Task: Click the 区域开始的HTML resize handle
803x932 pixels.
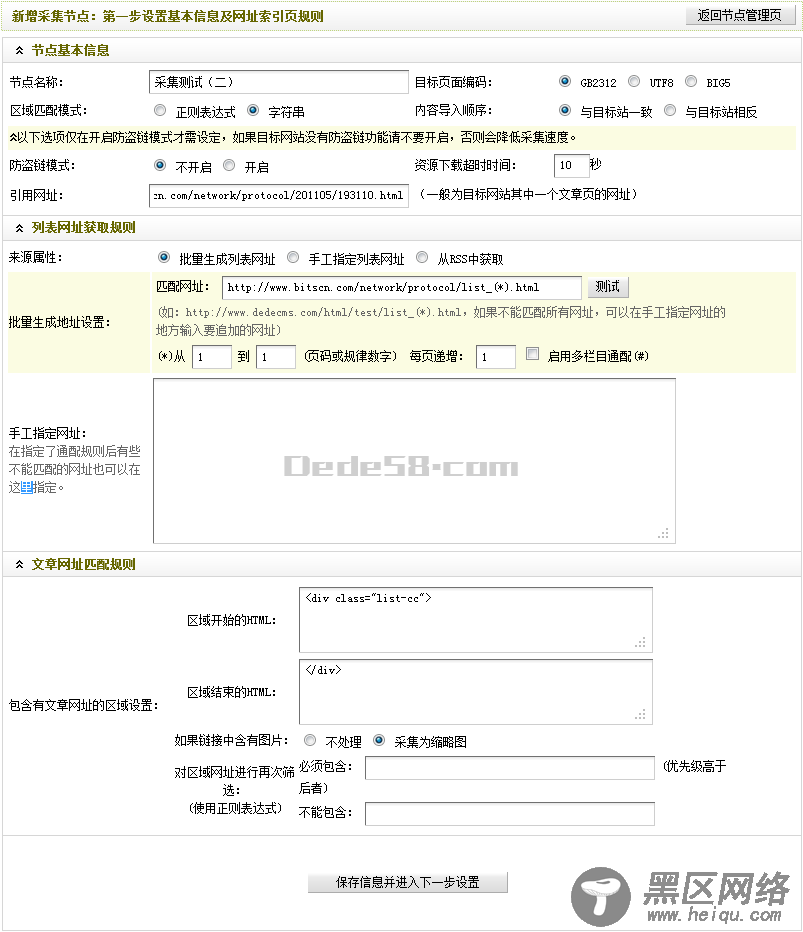Action: (x=640, y=643)
